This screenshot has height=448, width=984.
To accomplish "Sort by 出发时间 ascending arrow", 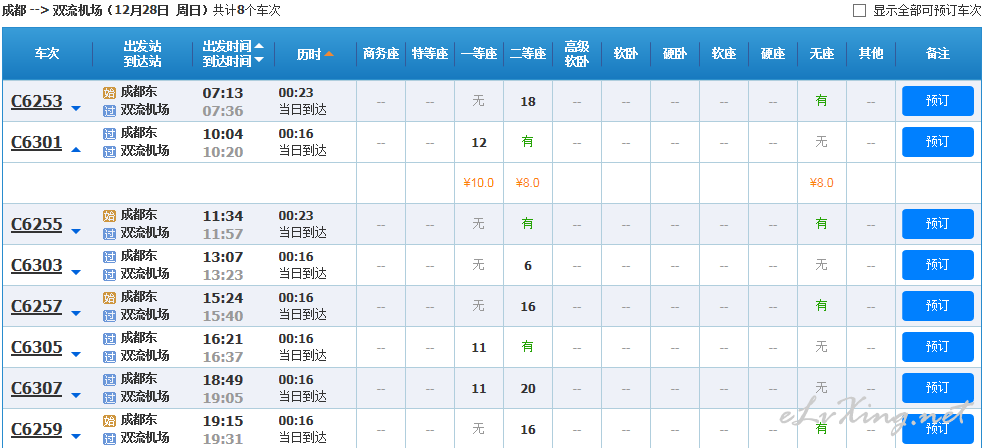I will [259, 46].
